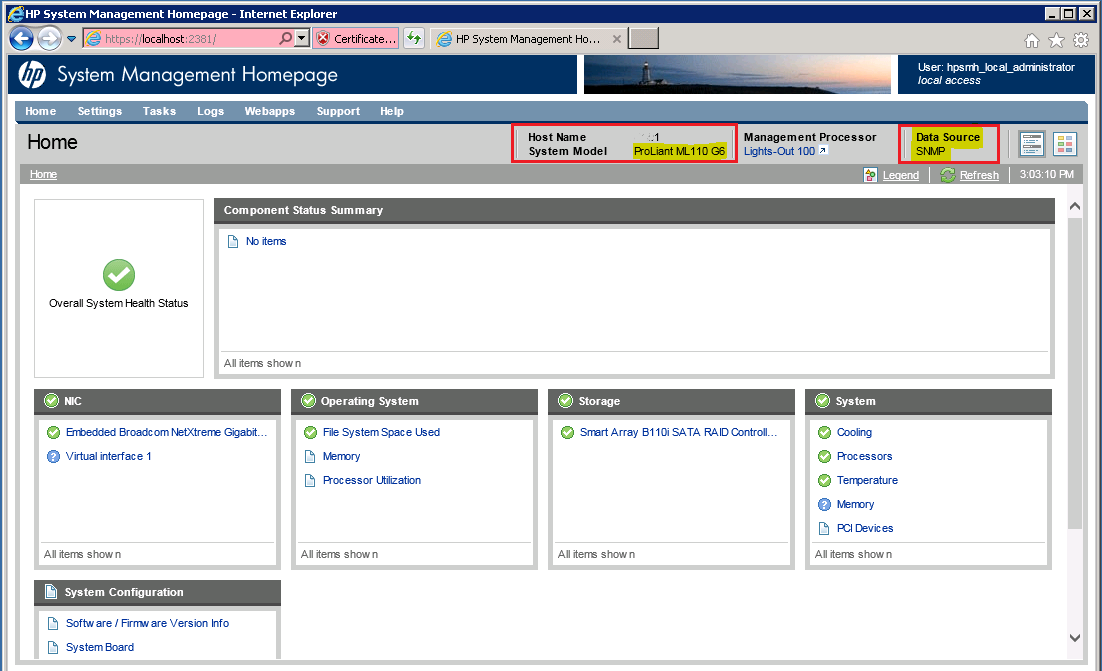Open the Processor Utilization link
This screenshot has width=1102, height=671.
[372, 480]
